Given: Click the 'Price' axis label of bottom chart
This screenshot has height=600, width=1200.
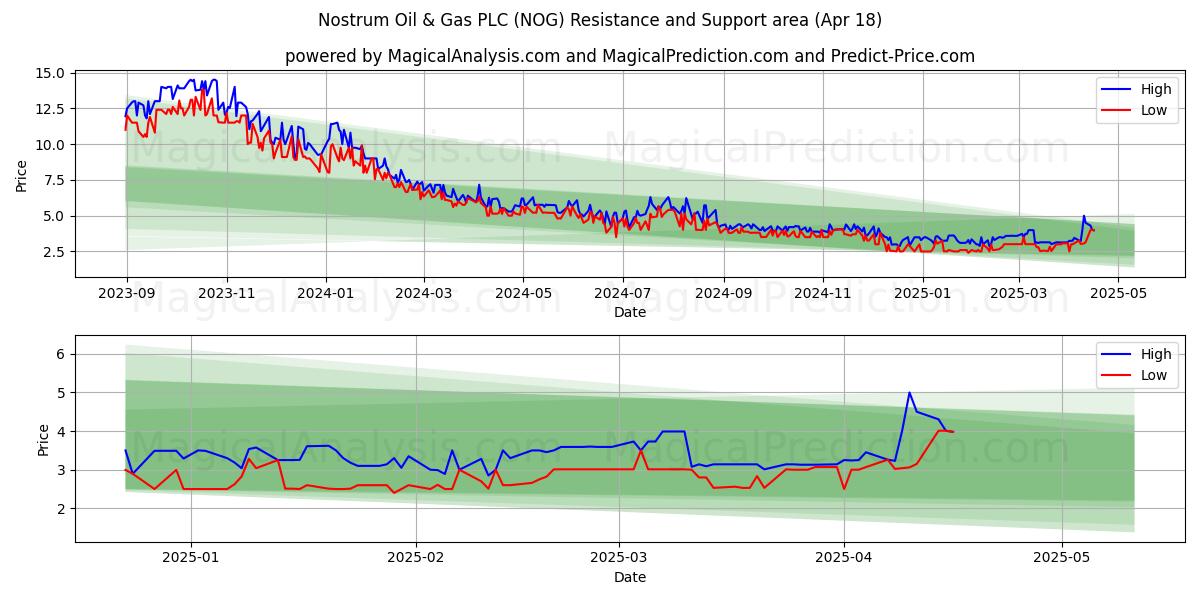Looking at the screenshot, I should click(43, 440).
